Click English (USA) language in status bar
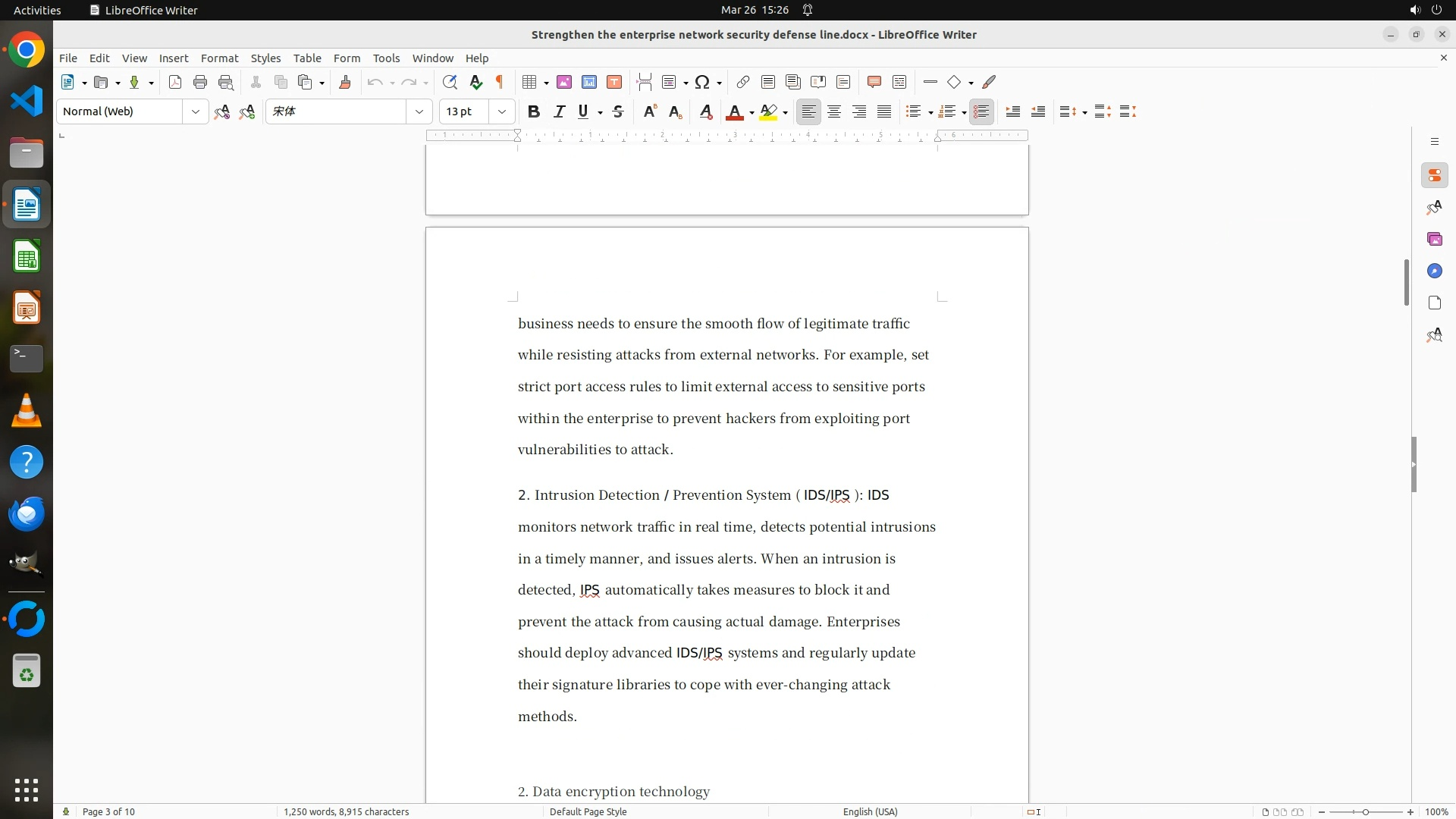Viewport: 1456px width, 819px height. pyautogui.click(x=870, y=811)
